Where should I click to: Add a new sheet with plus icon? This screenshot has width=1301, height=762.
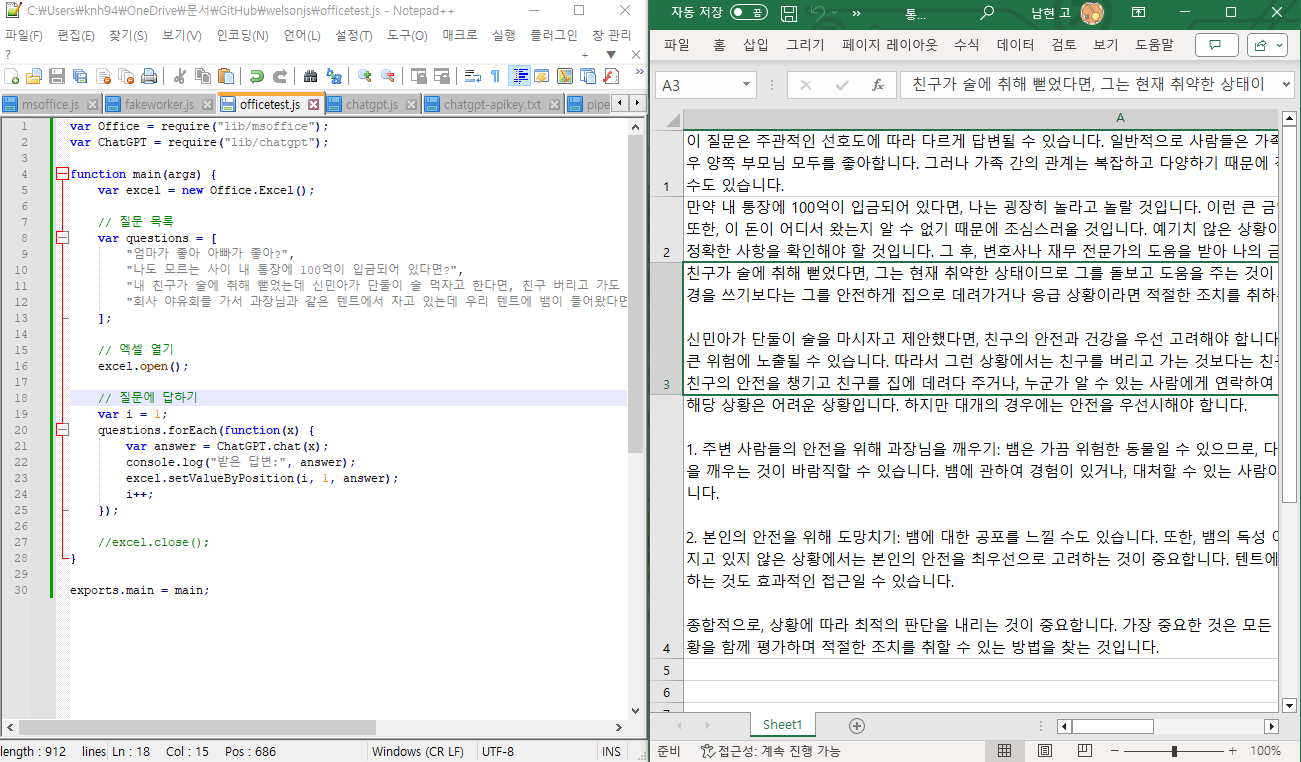pos(857,725)
